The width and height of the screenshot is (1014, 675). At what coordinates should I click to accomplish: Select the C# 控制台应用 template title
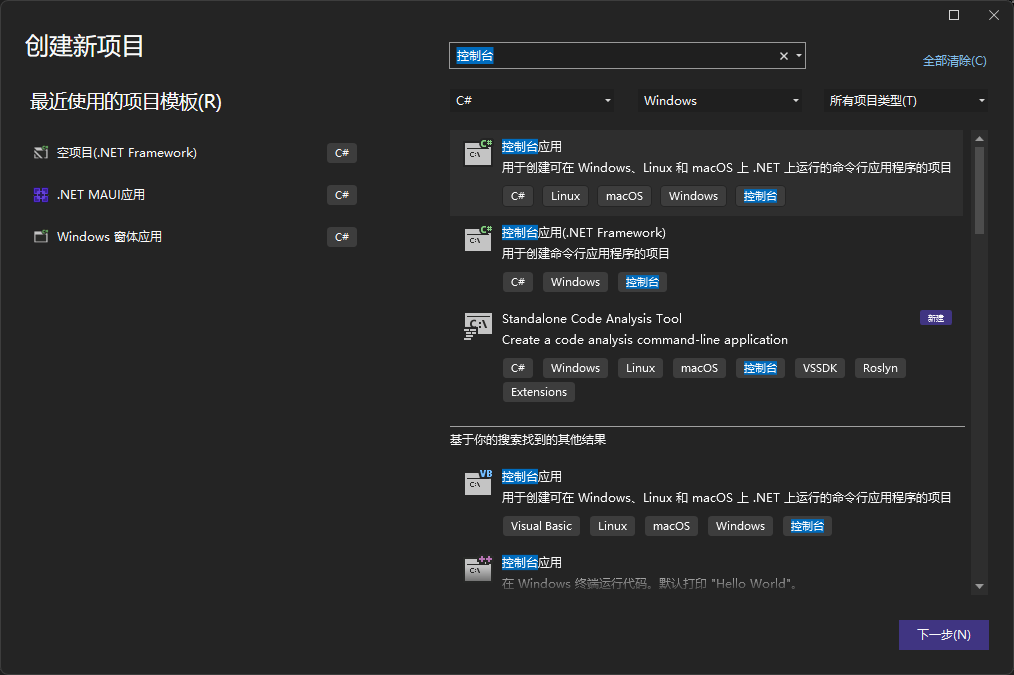(532, 147)
